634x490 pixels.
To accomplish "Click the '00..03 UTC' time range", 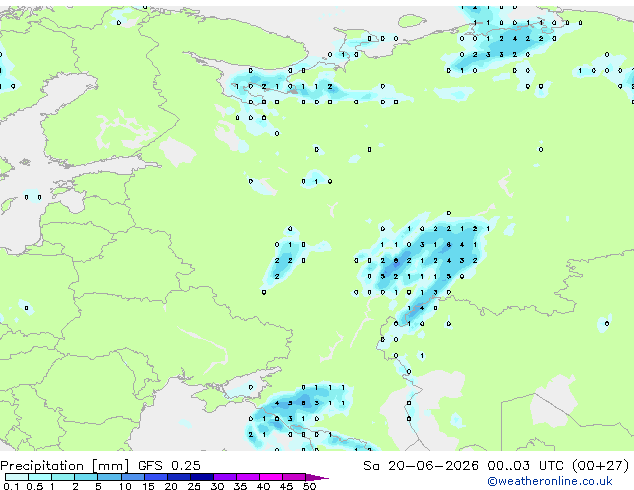I will click(x=525, y=466).
